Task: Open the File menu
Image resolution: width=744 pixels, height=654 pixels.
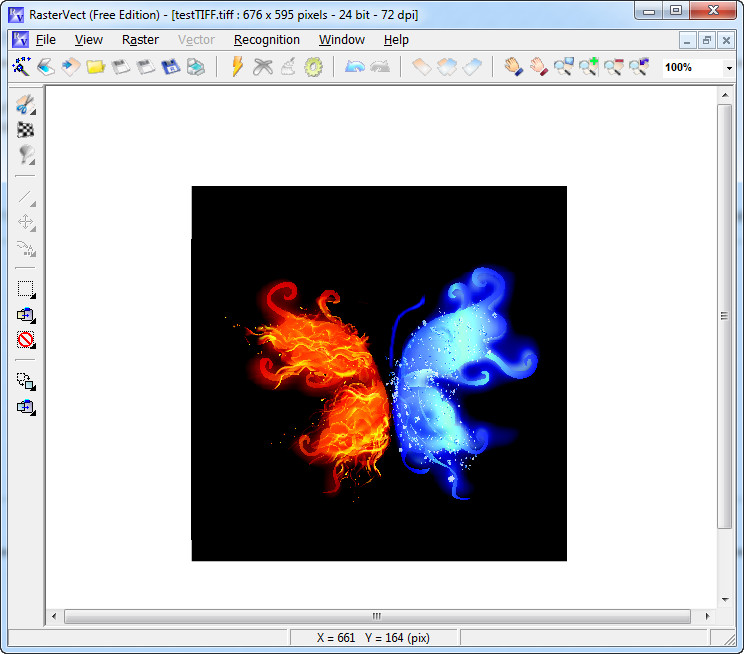Action: click(x=46, y=40)
